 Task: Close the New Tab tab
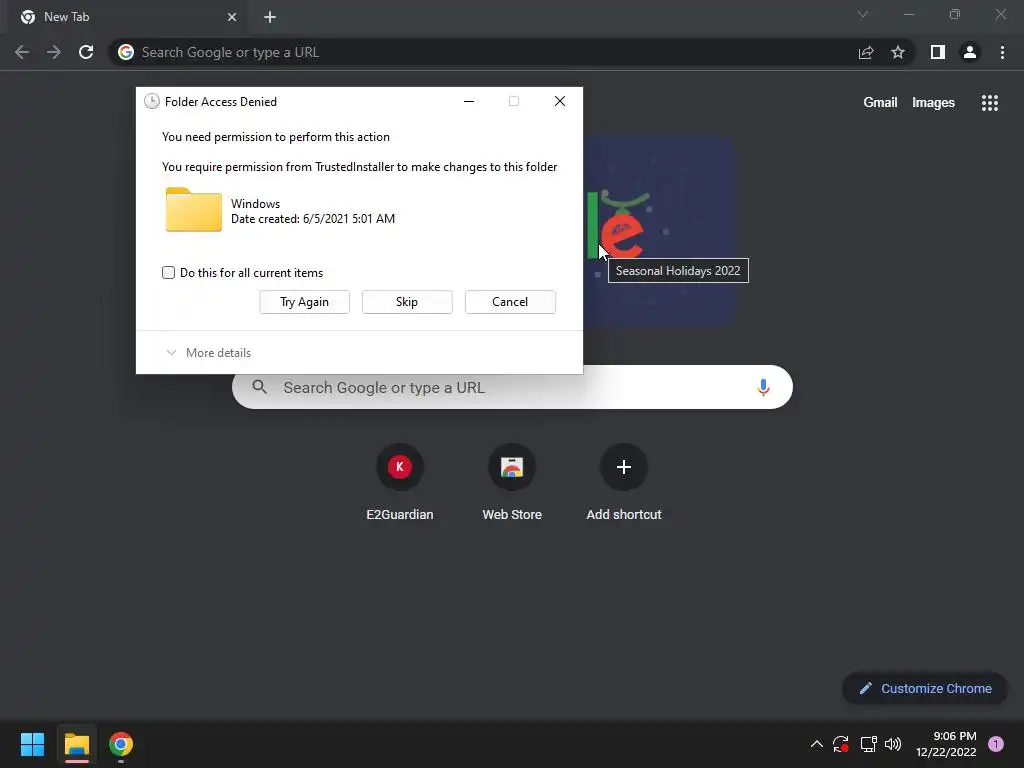(232, 17)
